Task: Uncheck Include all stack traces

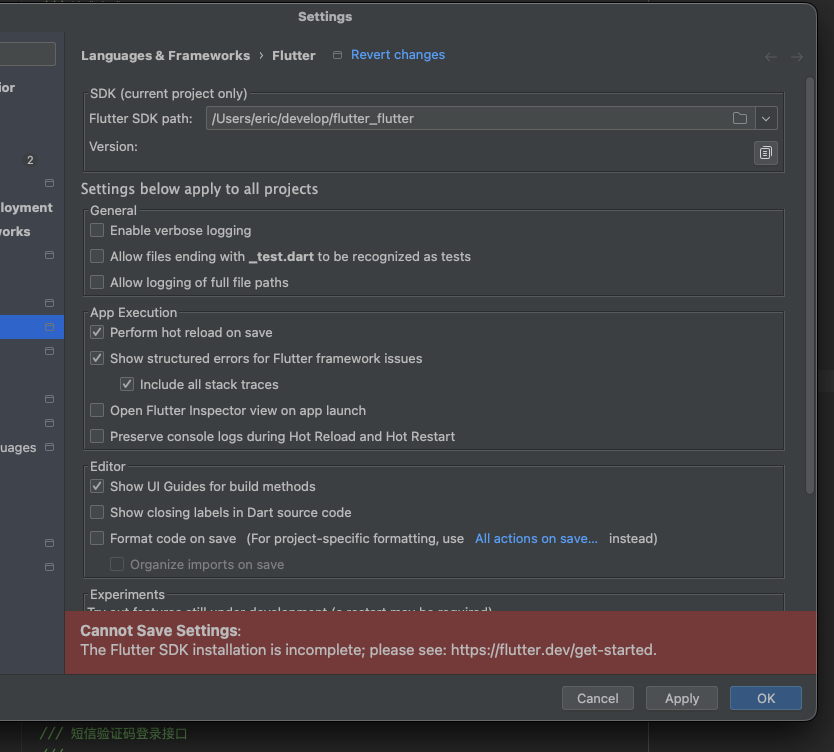Action: (127, 384)
